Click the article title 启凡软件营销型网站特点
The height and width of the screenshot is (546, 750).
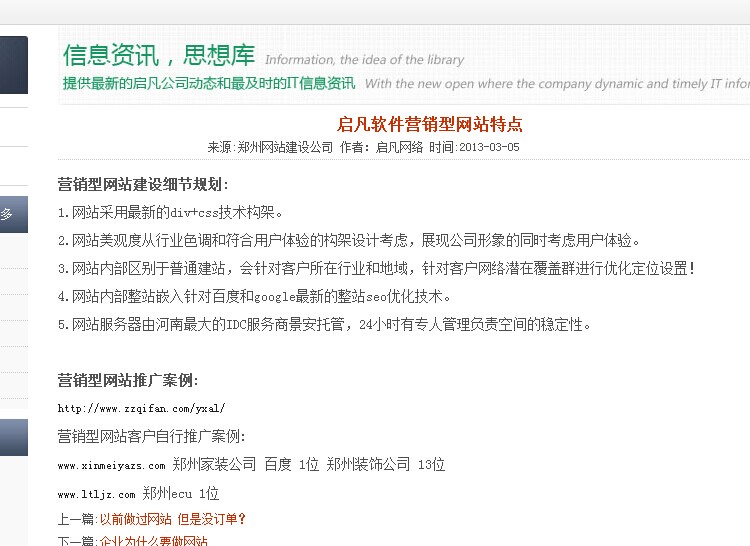[430, 125]
